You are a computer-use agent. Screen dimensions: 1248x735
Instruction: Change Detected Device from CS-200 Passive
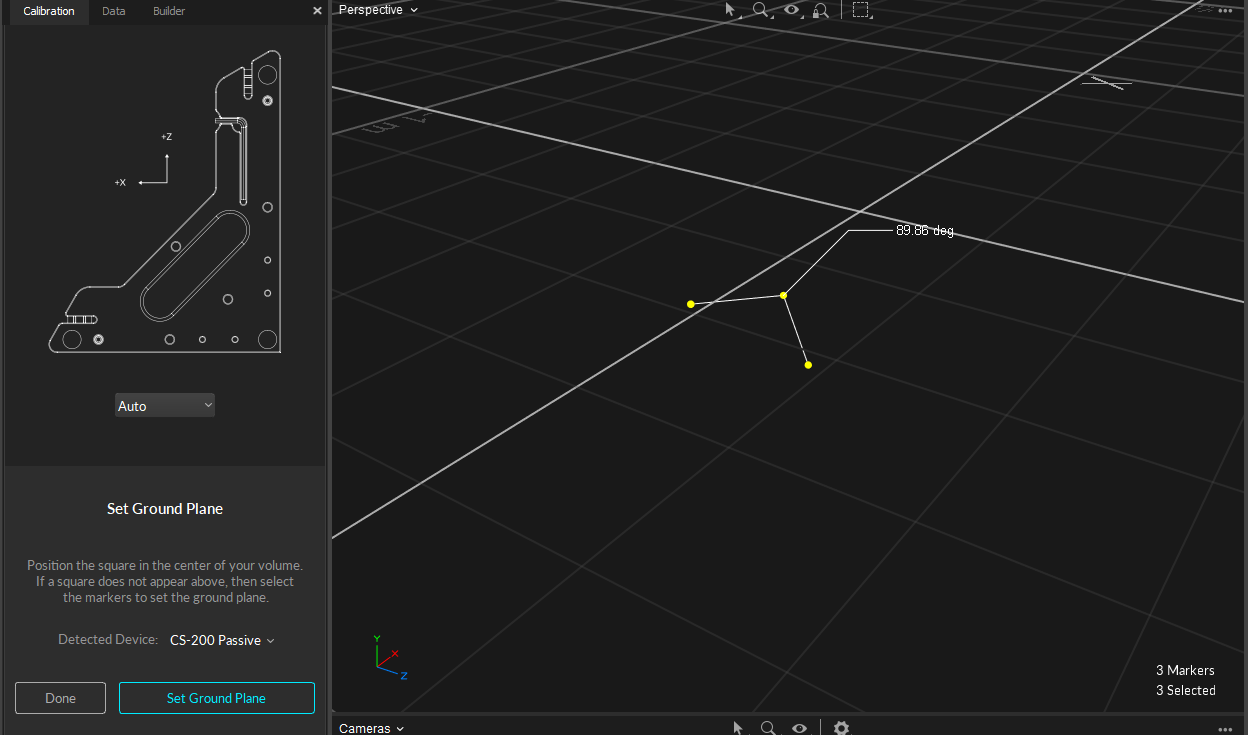pyautogui.click(x=222, y=640)
